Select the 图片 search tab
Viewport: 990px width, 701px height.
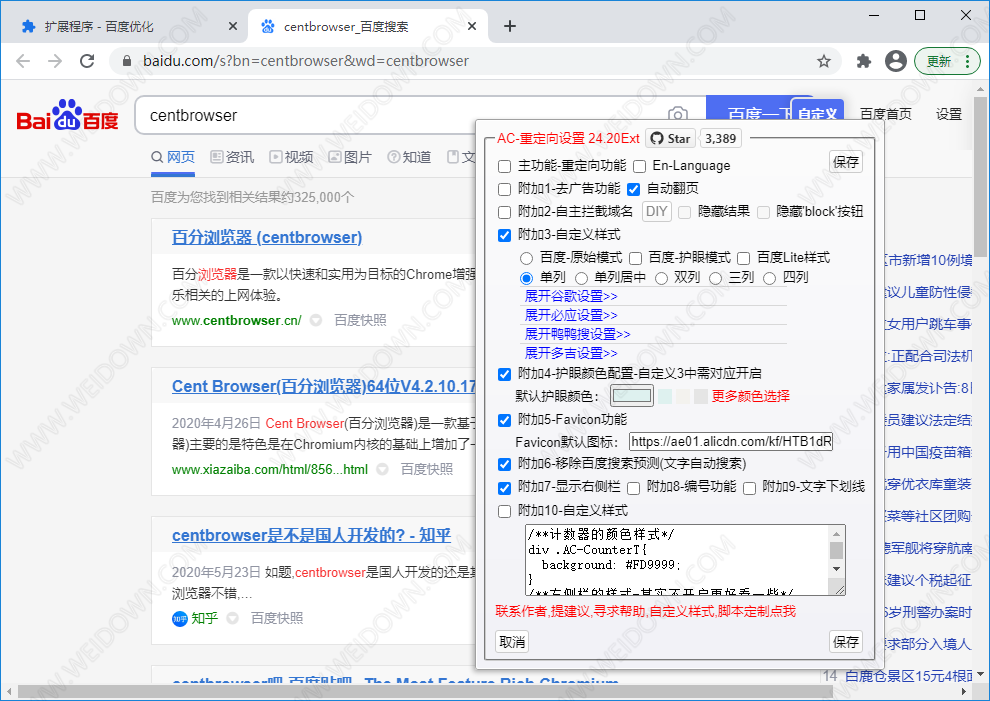(x=350, y=157)
